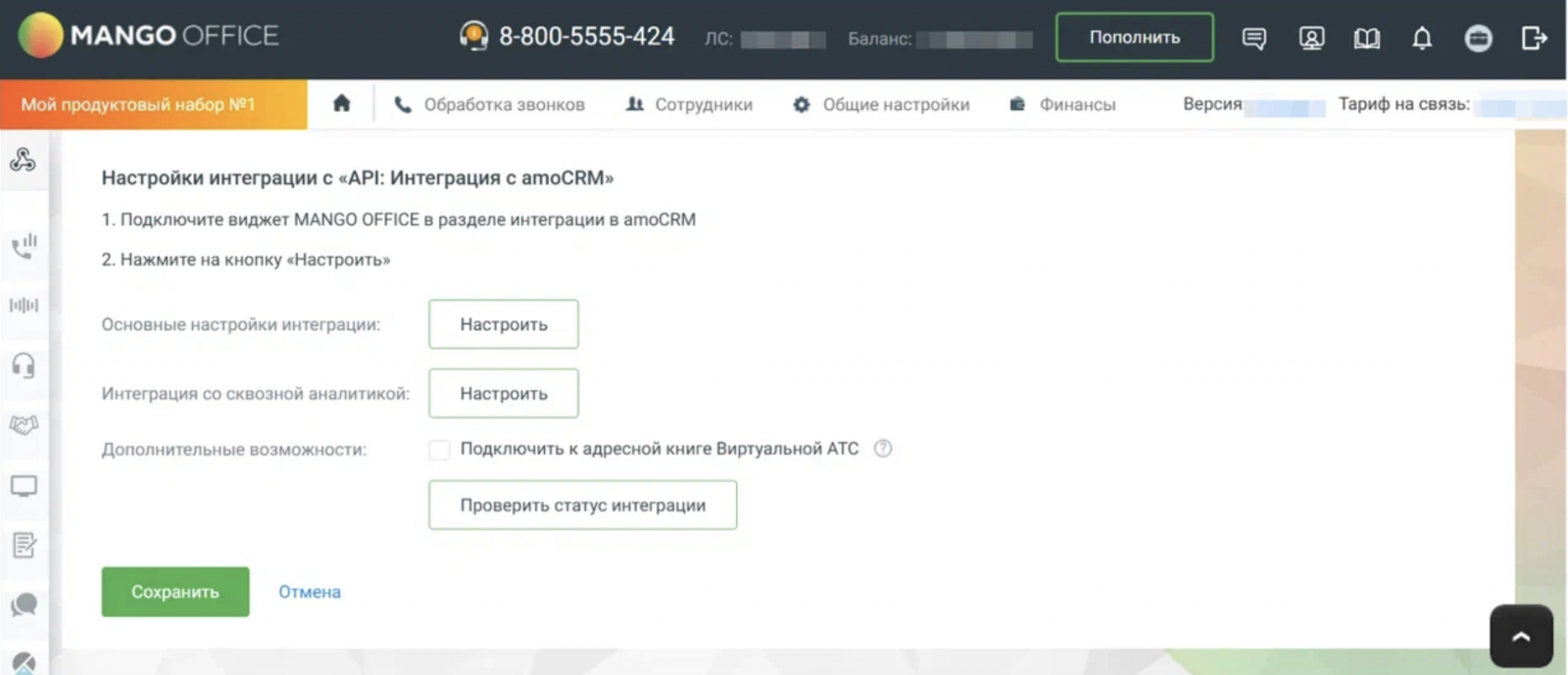Open the integrations webhook sidebar icon

(x=24, y=160)
